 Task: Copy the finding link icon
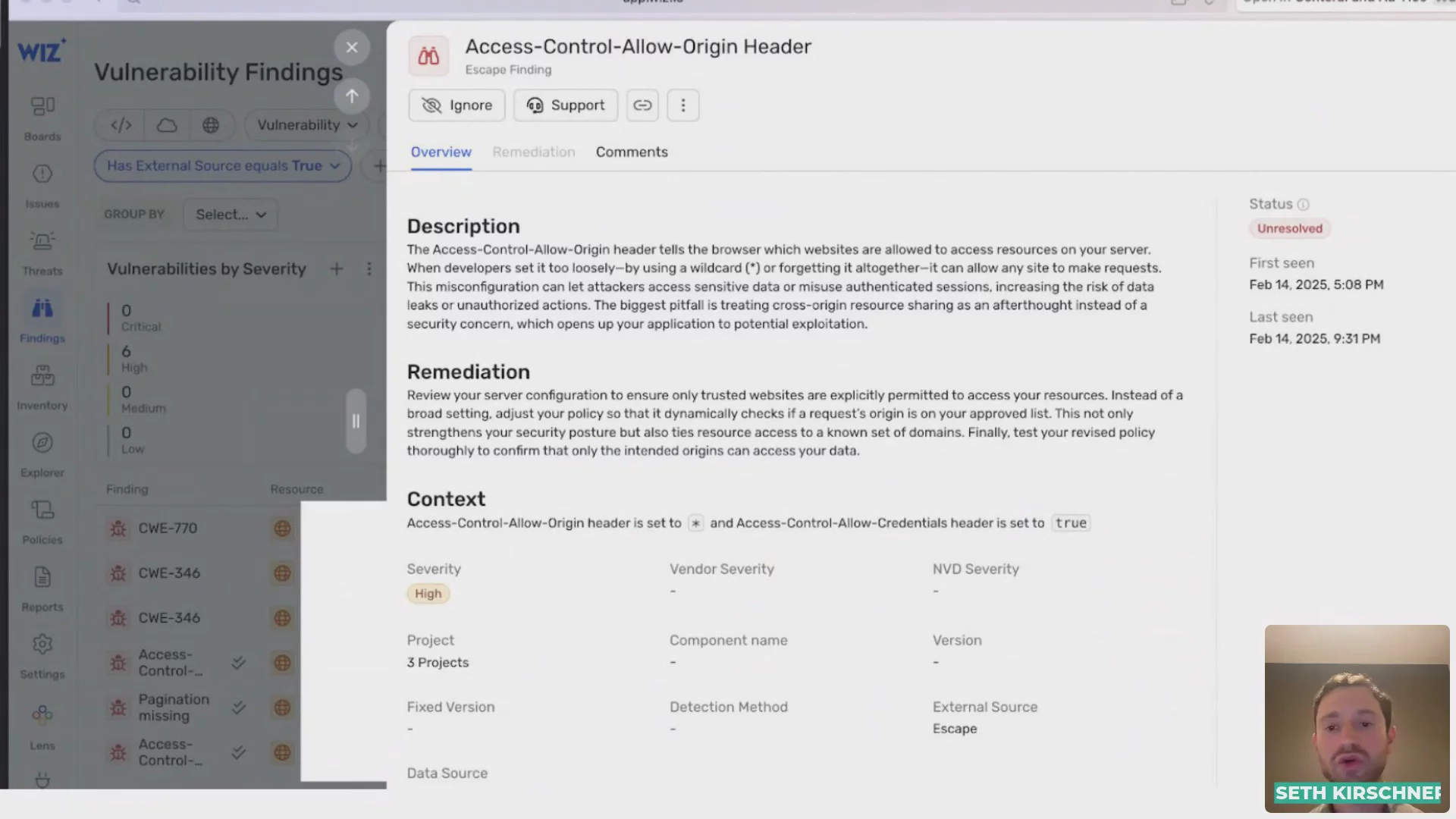[x=642, y=105]
